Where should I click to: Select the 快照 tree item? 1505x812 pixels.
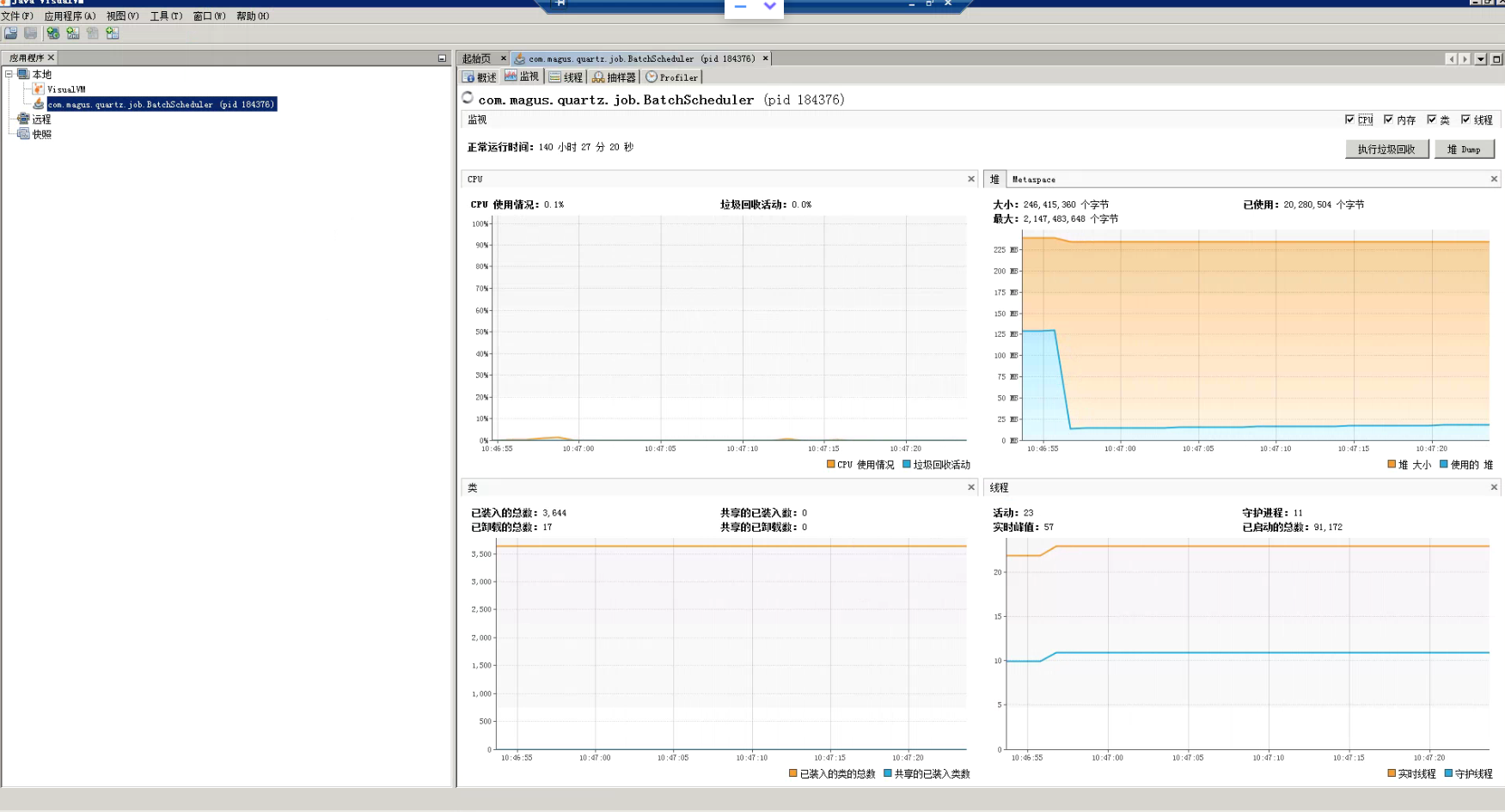click(41, 134)
